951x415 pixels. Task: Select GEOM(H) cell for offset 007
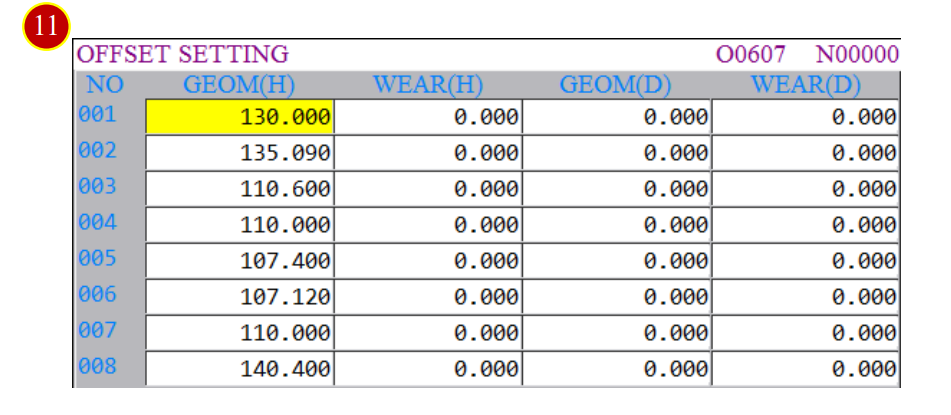click(x=240, y=332)
